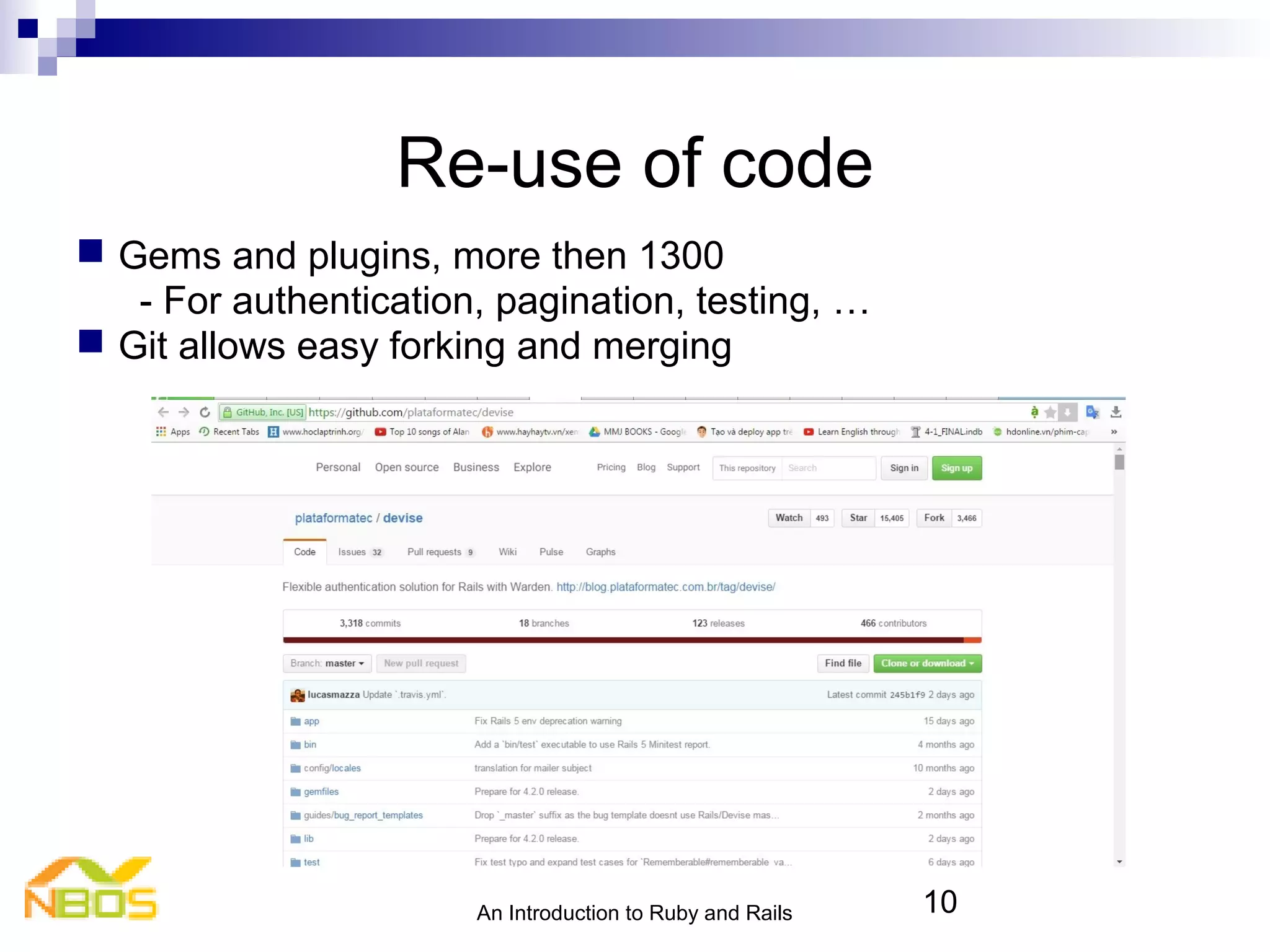Screen dimensions: 1270x952
Task: Reload the page with refresh icon
Action: (205, 412)
